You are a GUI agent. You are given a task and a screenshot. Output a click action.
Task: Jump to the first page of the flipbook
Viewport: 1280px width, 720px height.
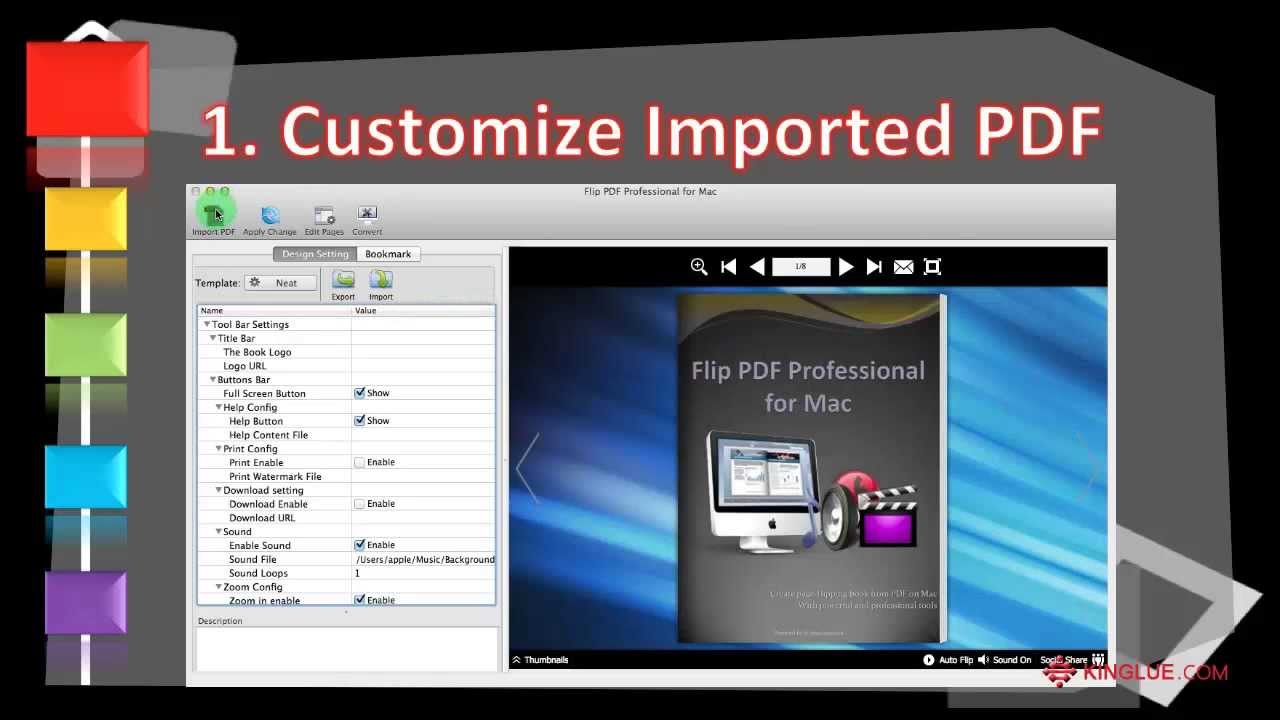(x=728, y=266)
